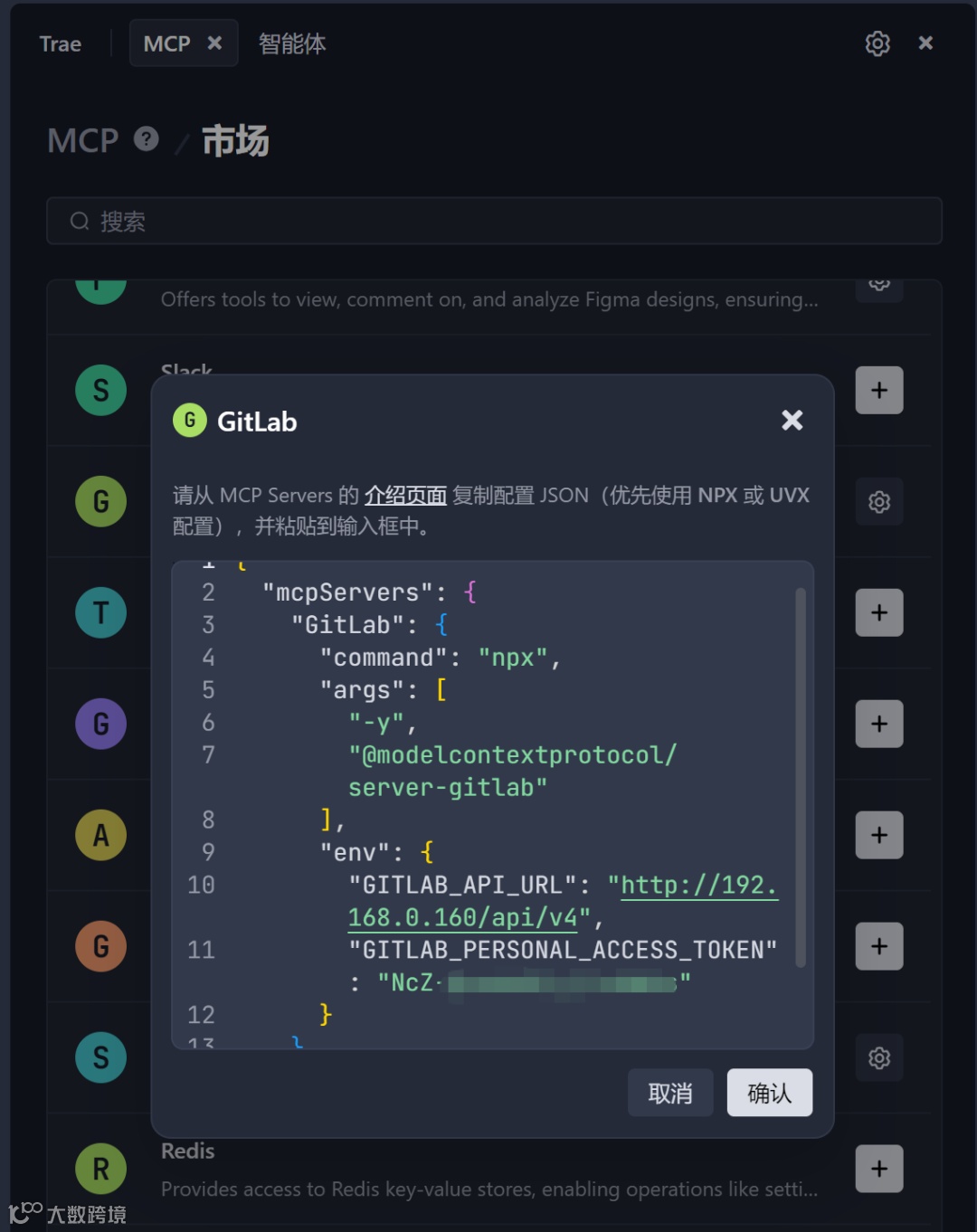Click the orange G avatar in the list

(x=100, y=946)
